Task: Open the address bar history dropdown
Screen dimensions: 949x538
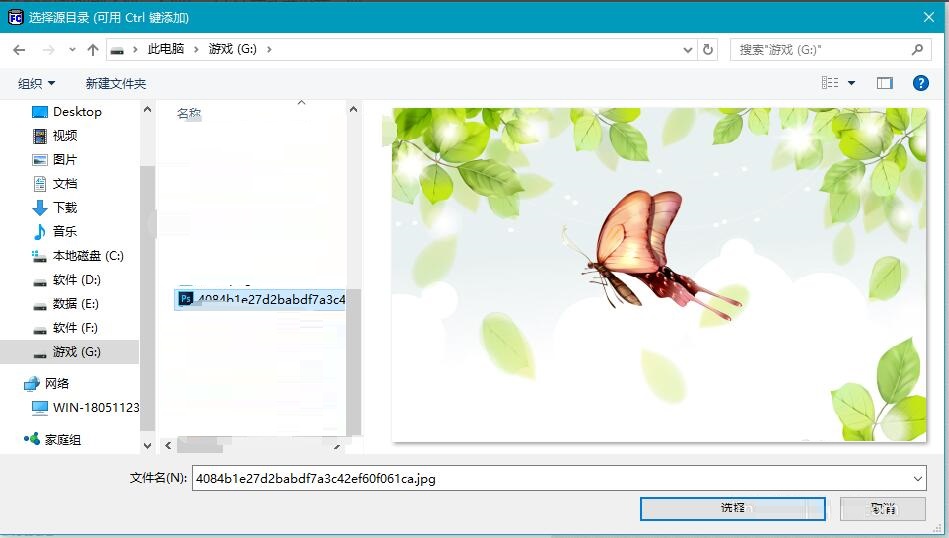Action: (x=688, y=50)
